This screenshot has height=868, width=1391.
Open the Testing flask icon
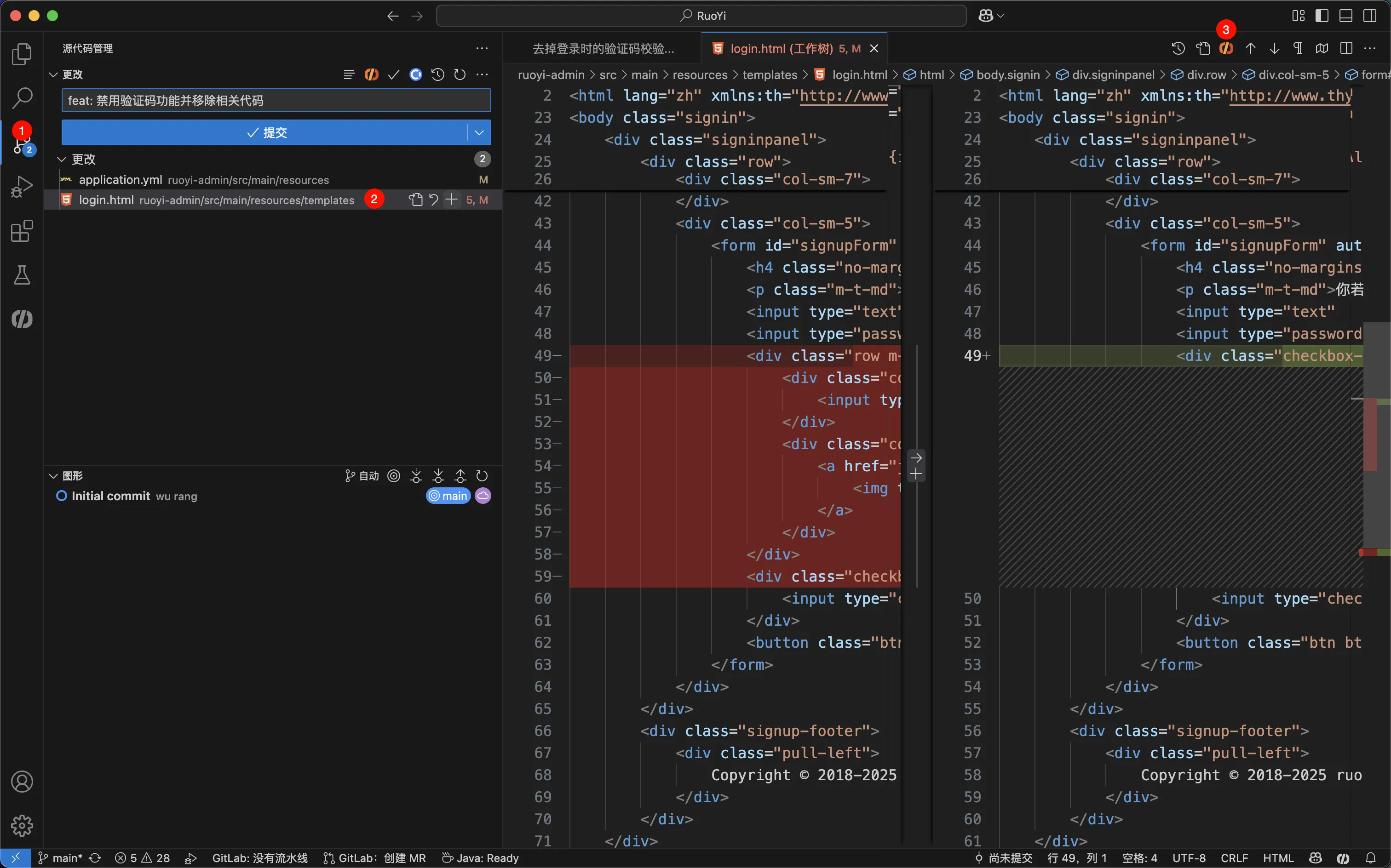coord(22,275)
